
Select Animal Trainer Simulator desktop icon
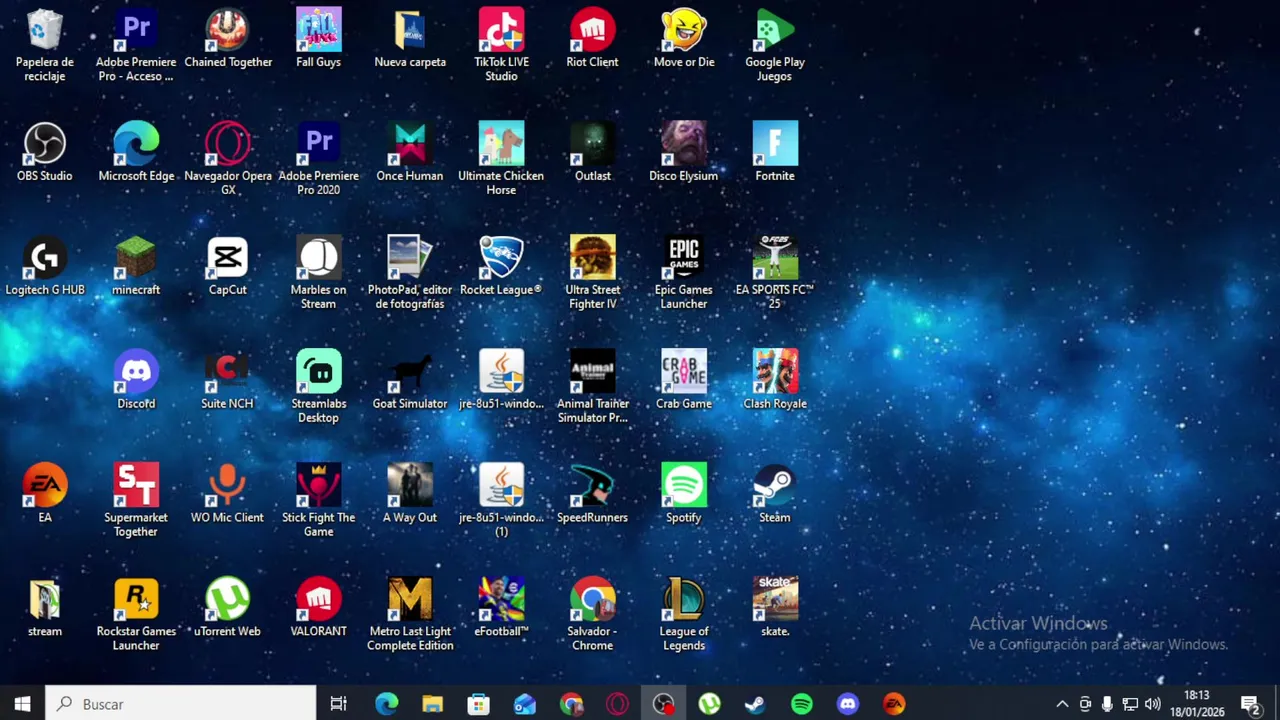(x=592, y=387)
